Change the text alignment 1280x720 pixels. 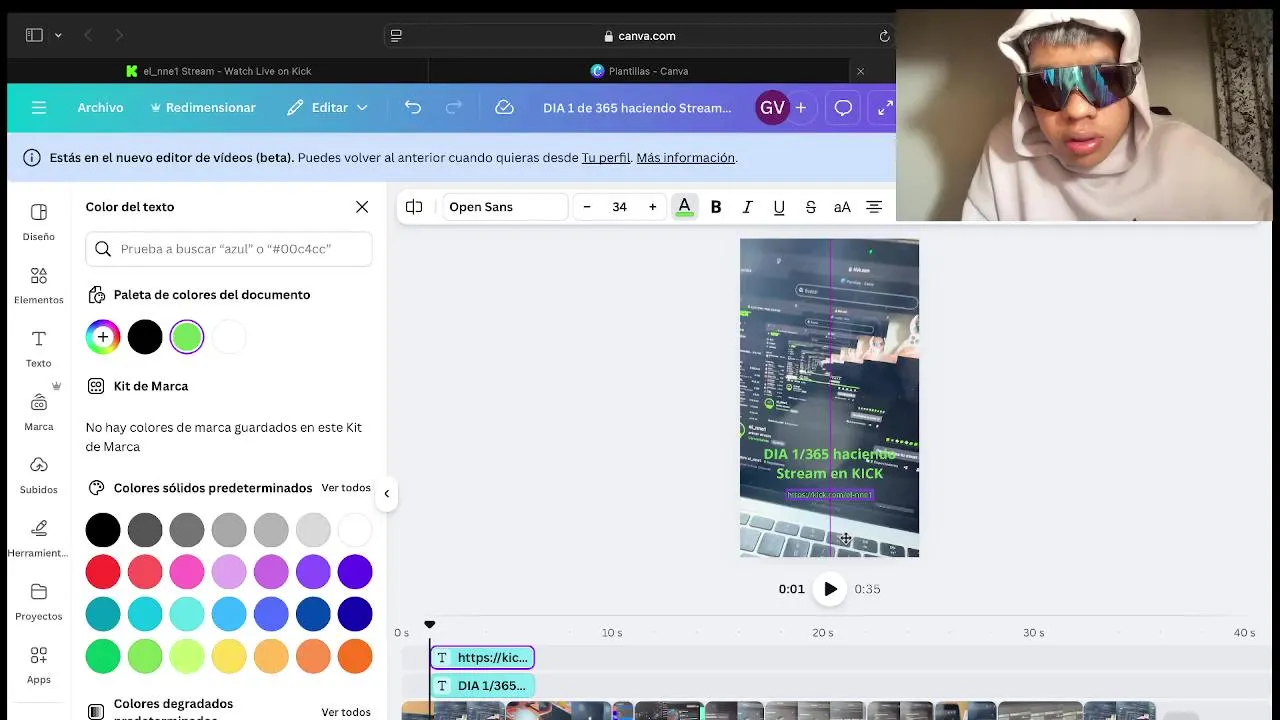pyautogui.click(x=874, y=207)
